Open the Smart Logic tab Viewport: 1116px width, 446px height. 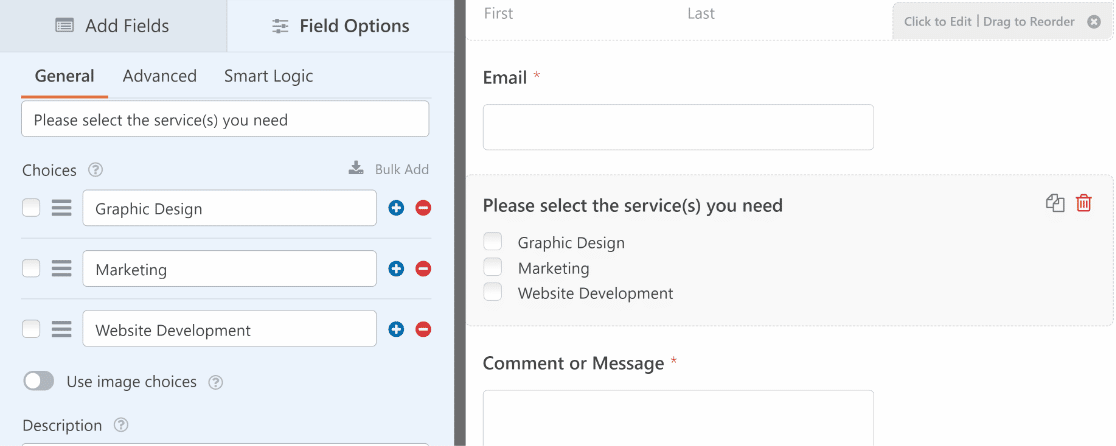(x=268, y=76)
